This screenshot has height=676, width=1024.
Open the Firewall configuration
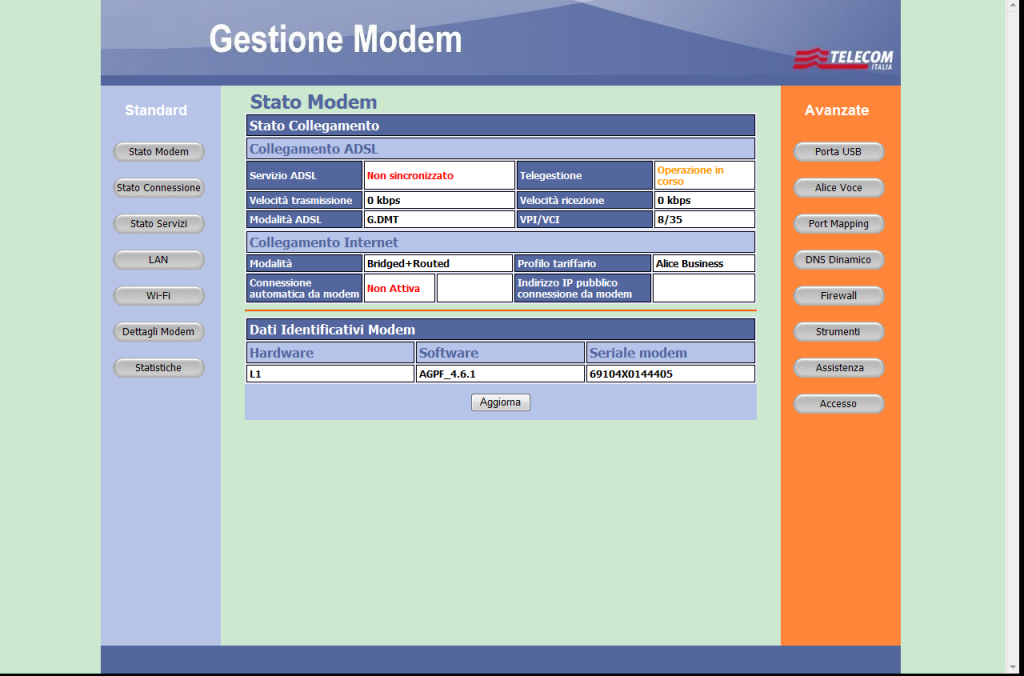pos(838,296)
